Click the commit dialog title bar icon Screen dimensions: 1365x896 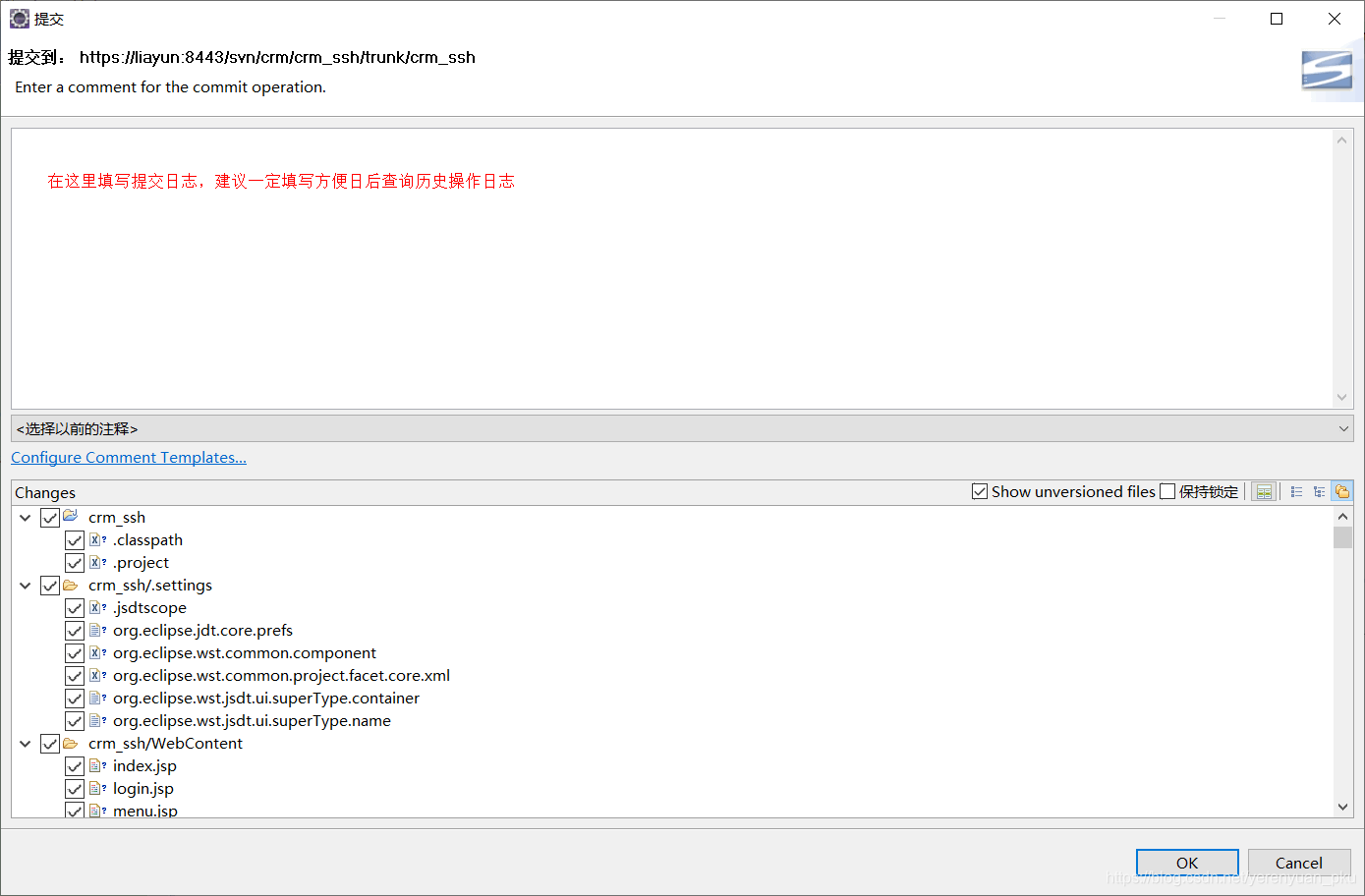(x=20, y=19)
